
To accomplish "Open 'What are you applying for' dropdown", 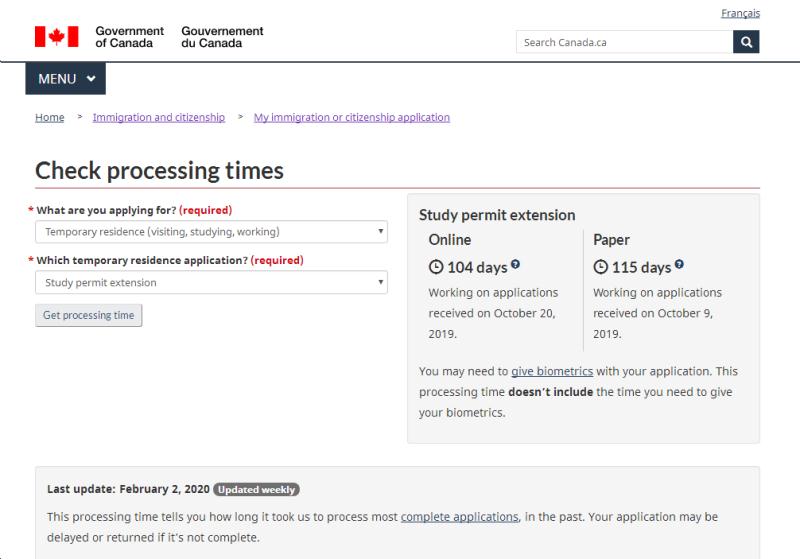I will (211, 232).
